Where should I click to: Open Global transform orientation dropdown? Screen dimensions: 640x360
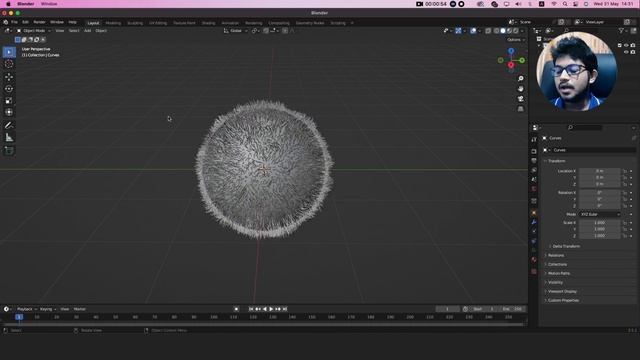pos(236,31)
